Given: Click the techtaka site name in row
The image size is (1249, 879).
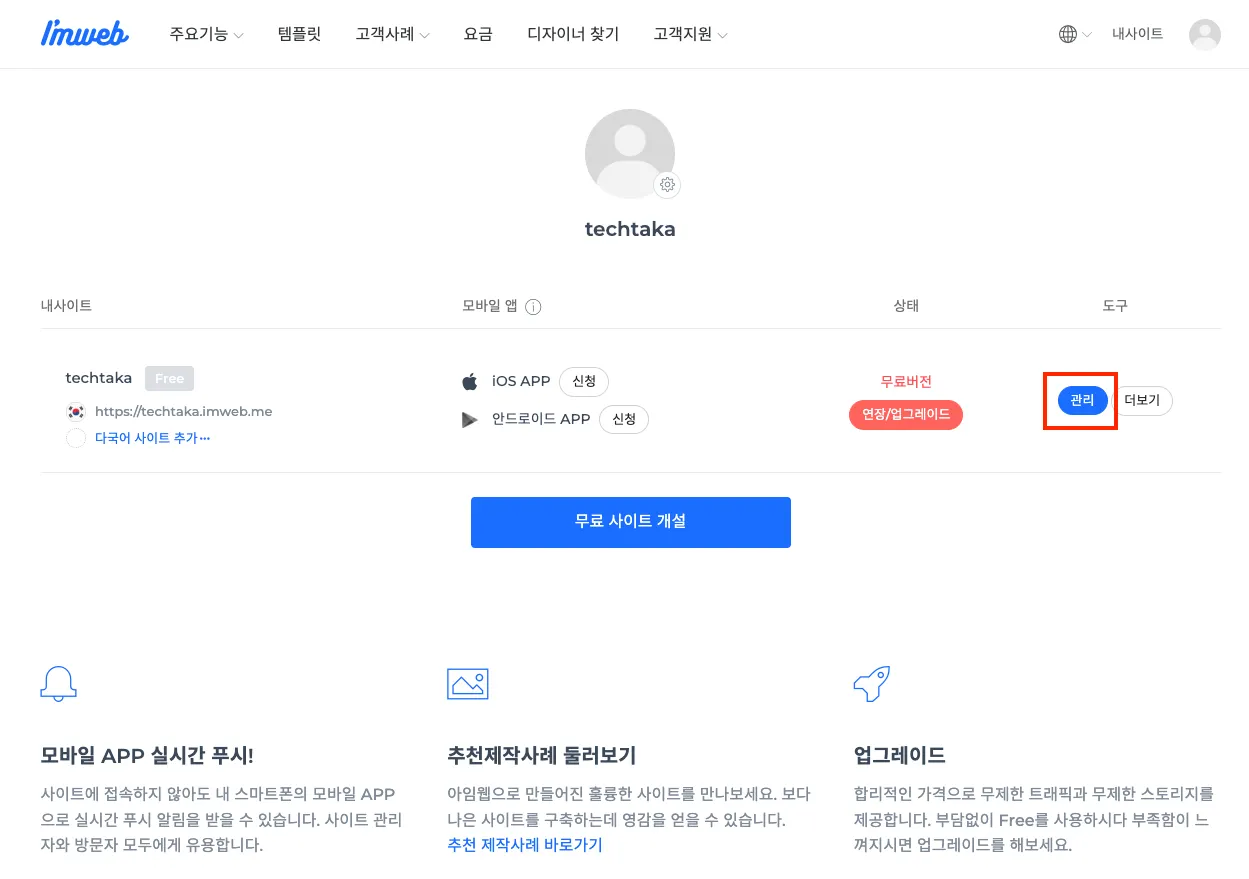Looking at the screenshot, I should click(x=99, y=378).
